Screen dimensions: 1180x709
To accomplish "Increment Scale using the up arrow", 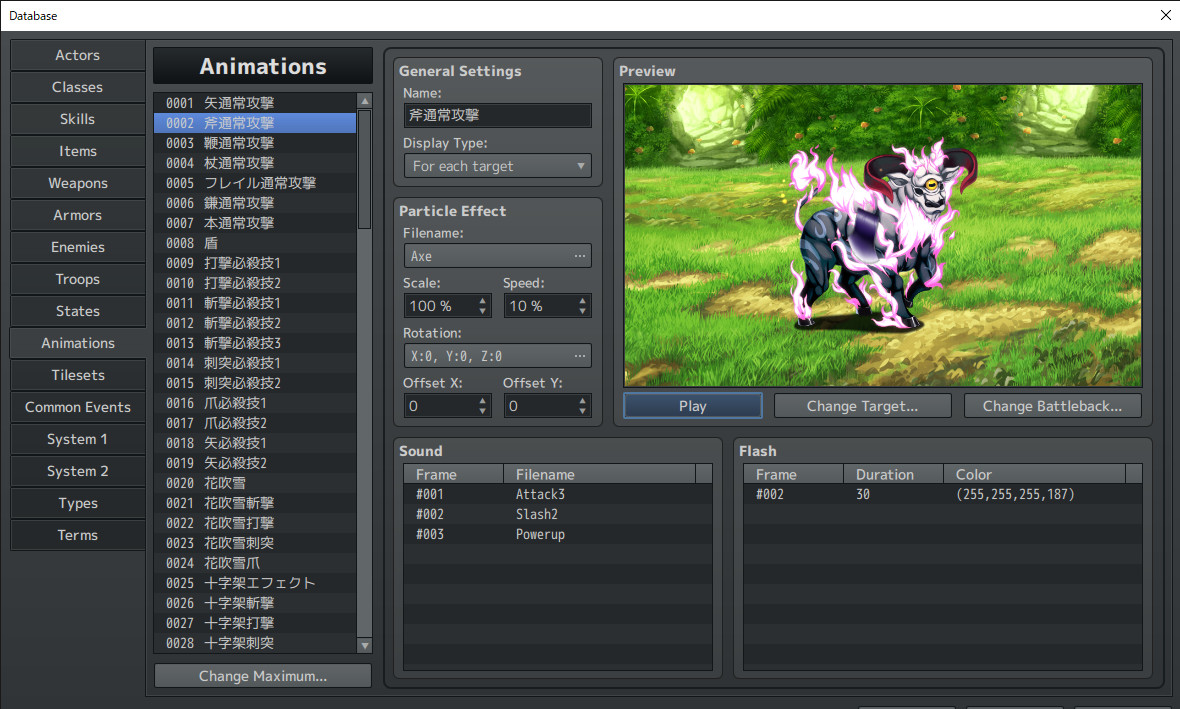I will pos(481,300).
